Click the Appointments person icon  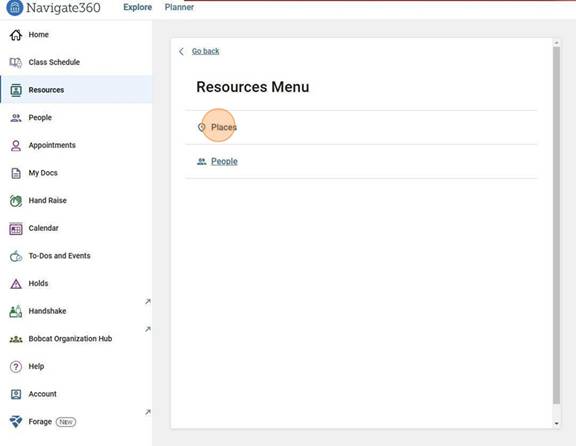click(x=16, y=145)
